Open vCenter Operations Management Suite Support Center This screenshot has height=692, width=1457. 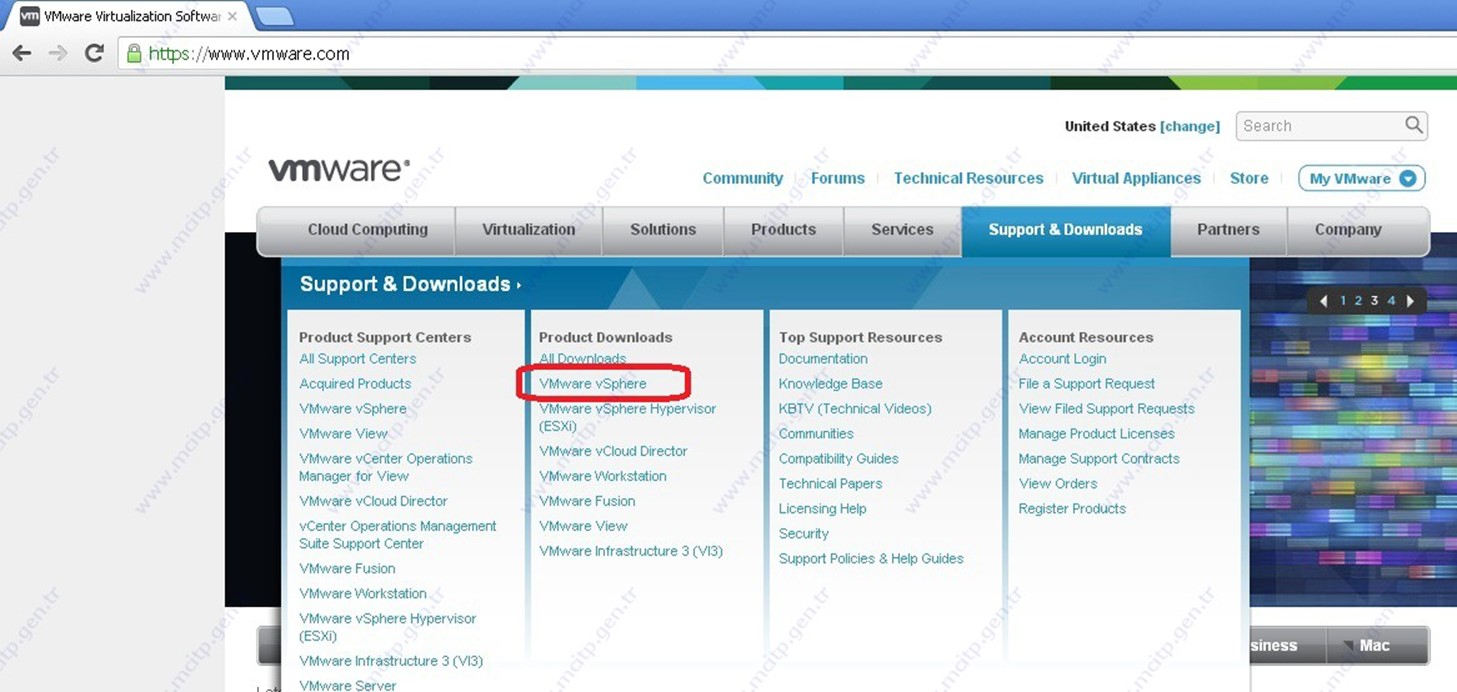click(x=398, y=535)
